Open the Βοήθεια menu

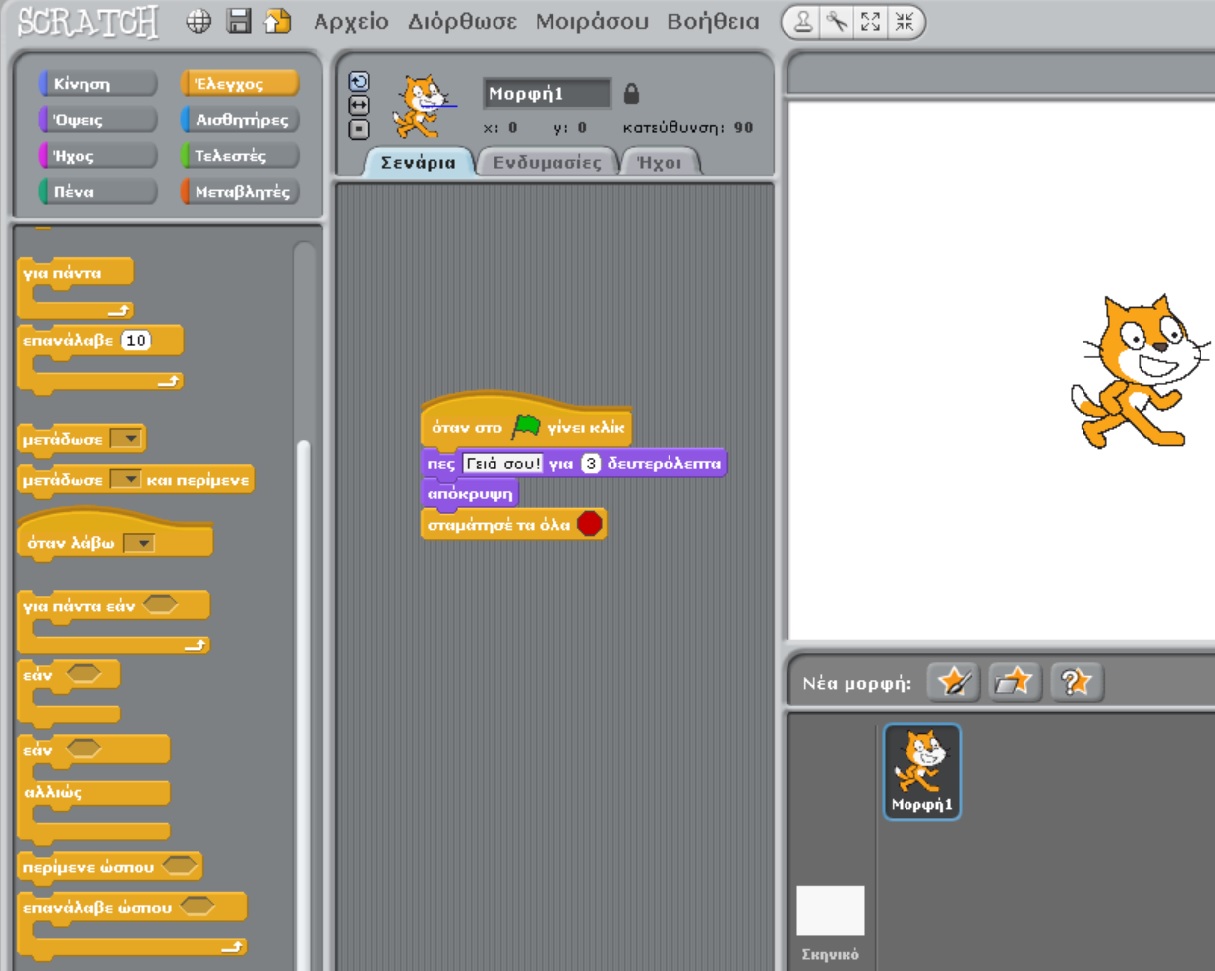tap(713, 22)
